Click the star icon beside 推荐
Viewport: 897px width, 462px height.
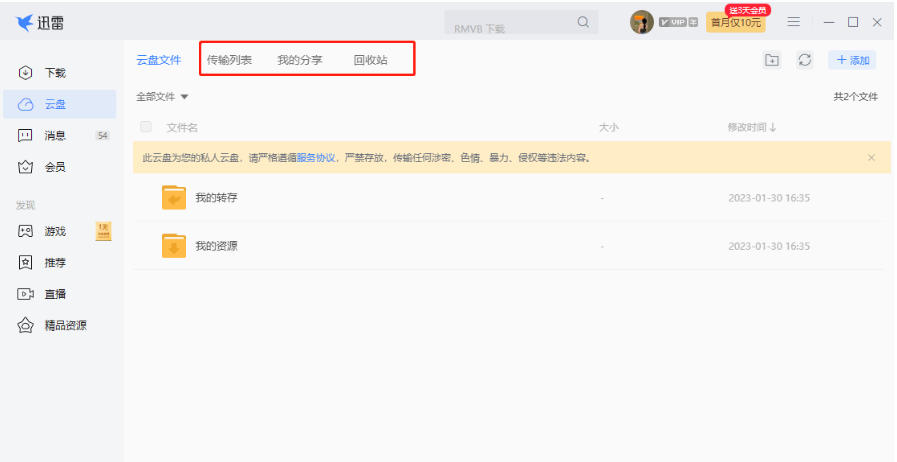point(25,262)
